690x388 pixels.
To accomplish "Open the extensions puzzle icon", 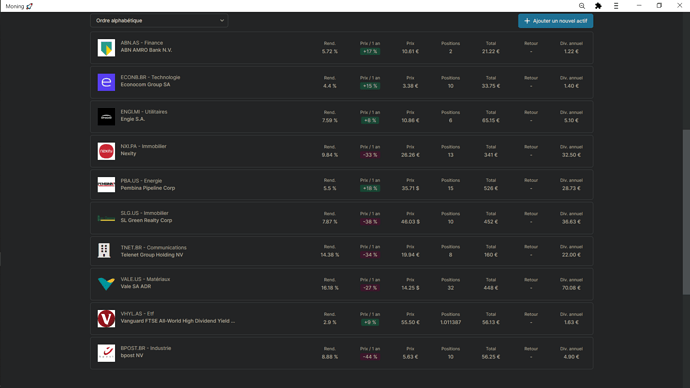I will (x=598, y=6).
